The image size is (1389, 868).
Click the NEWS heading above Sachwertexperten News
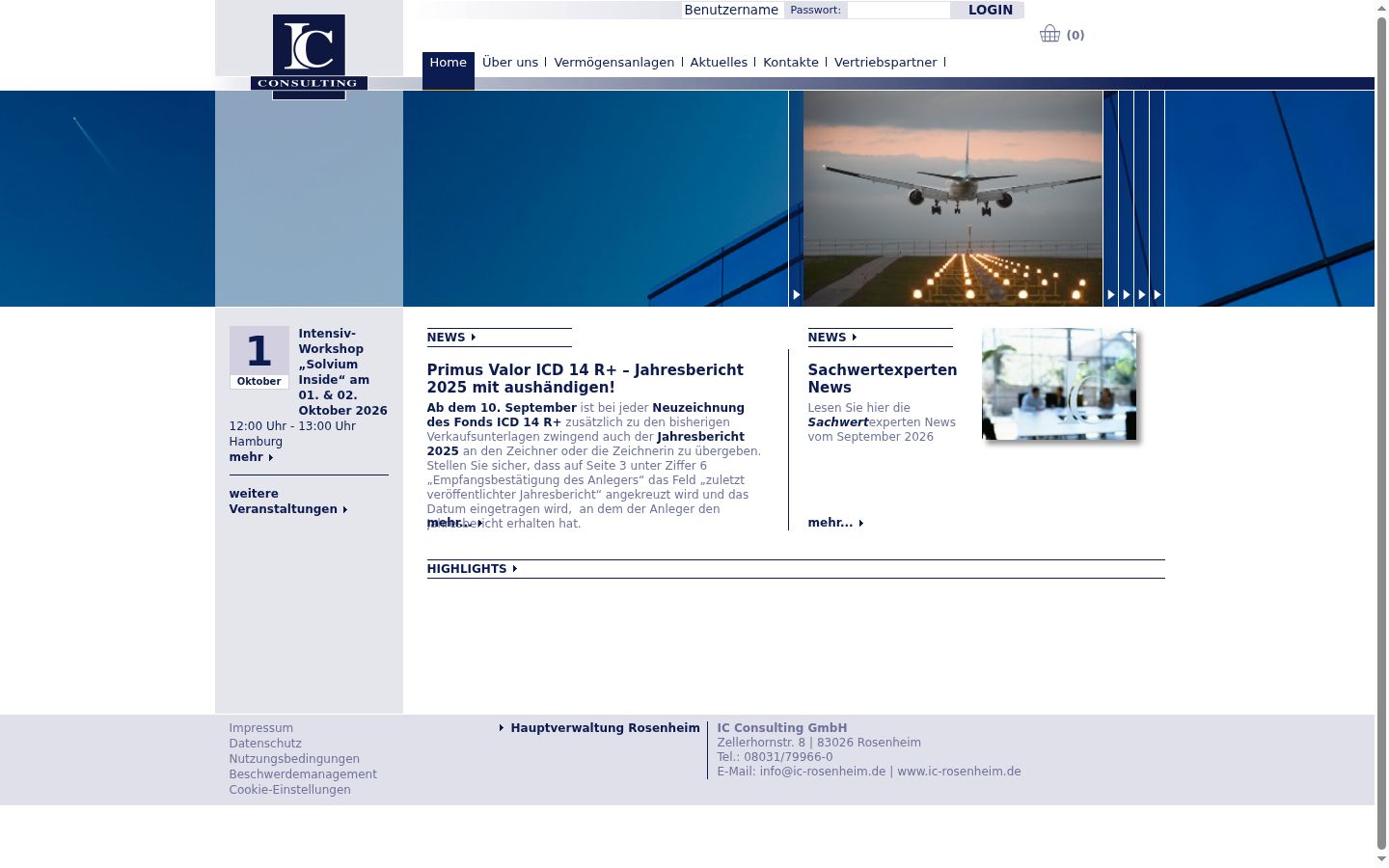coord(832,338)
